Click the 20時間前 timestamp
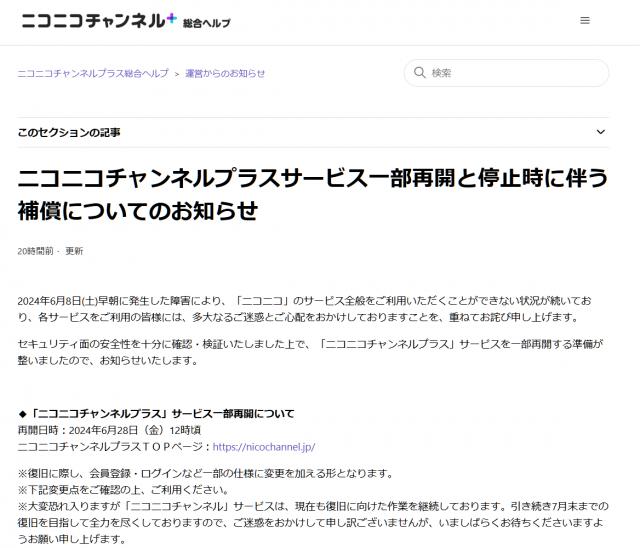 [36, 251]
